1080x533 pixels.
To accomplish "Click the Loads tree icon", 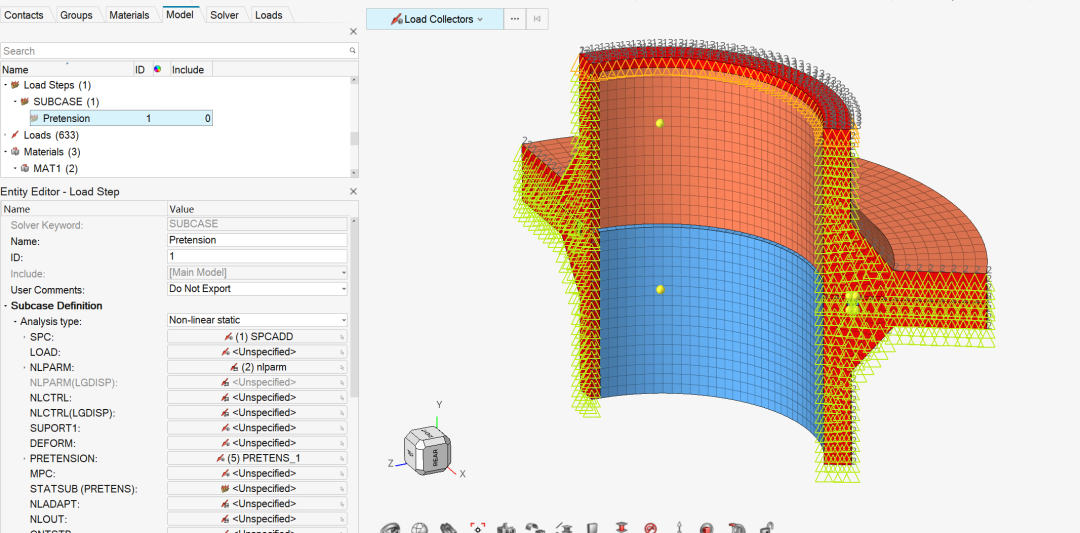I will click(15, 135).
